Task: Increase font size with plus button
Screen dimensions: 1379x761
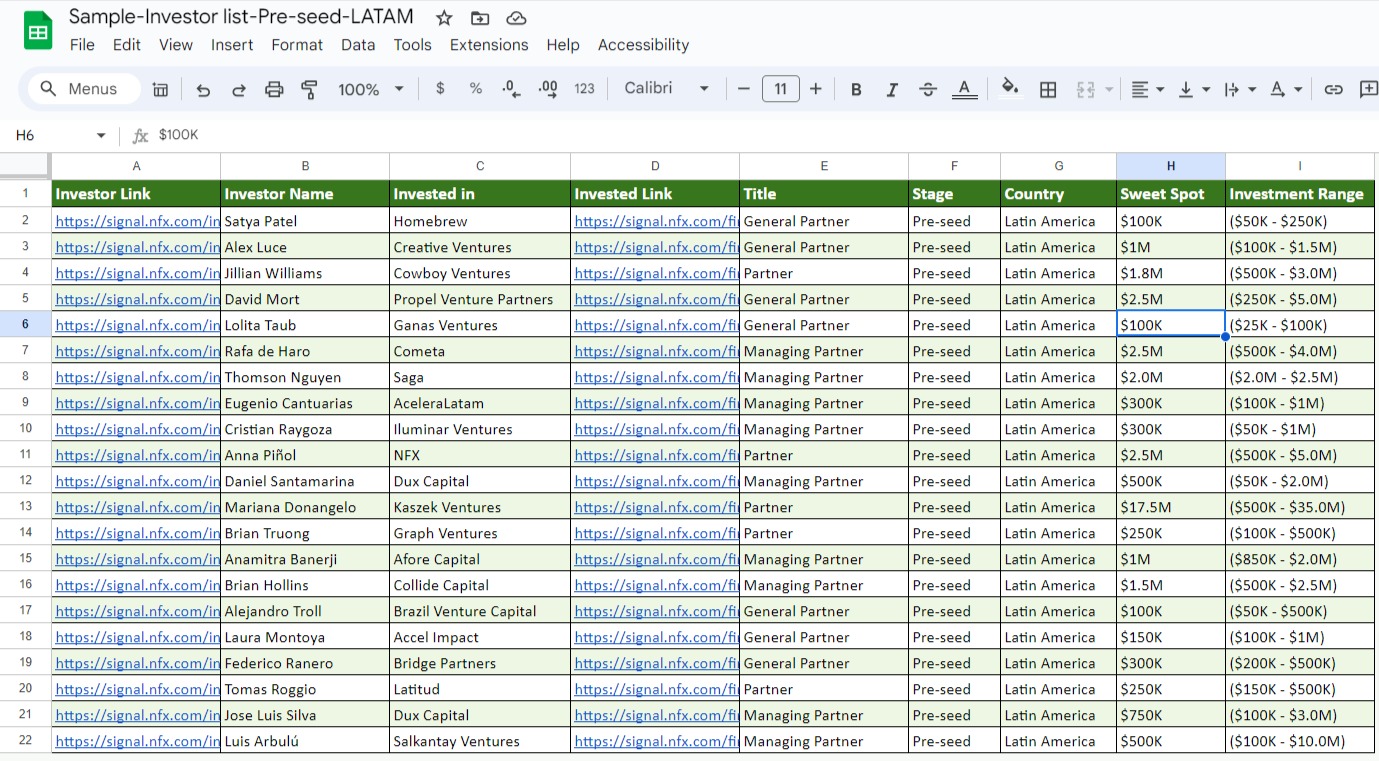Action: click(816, 89)
